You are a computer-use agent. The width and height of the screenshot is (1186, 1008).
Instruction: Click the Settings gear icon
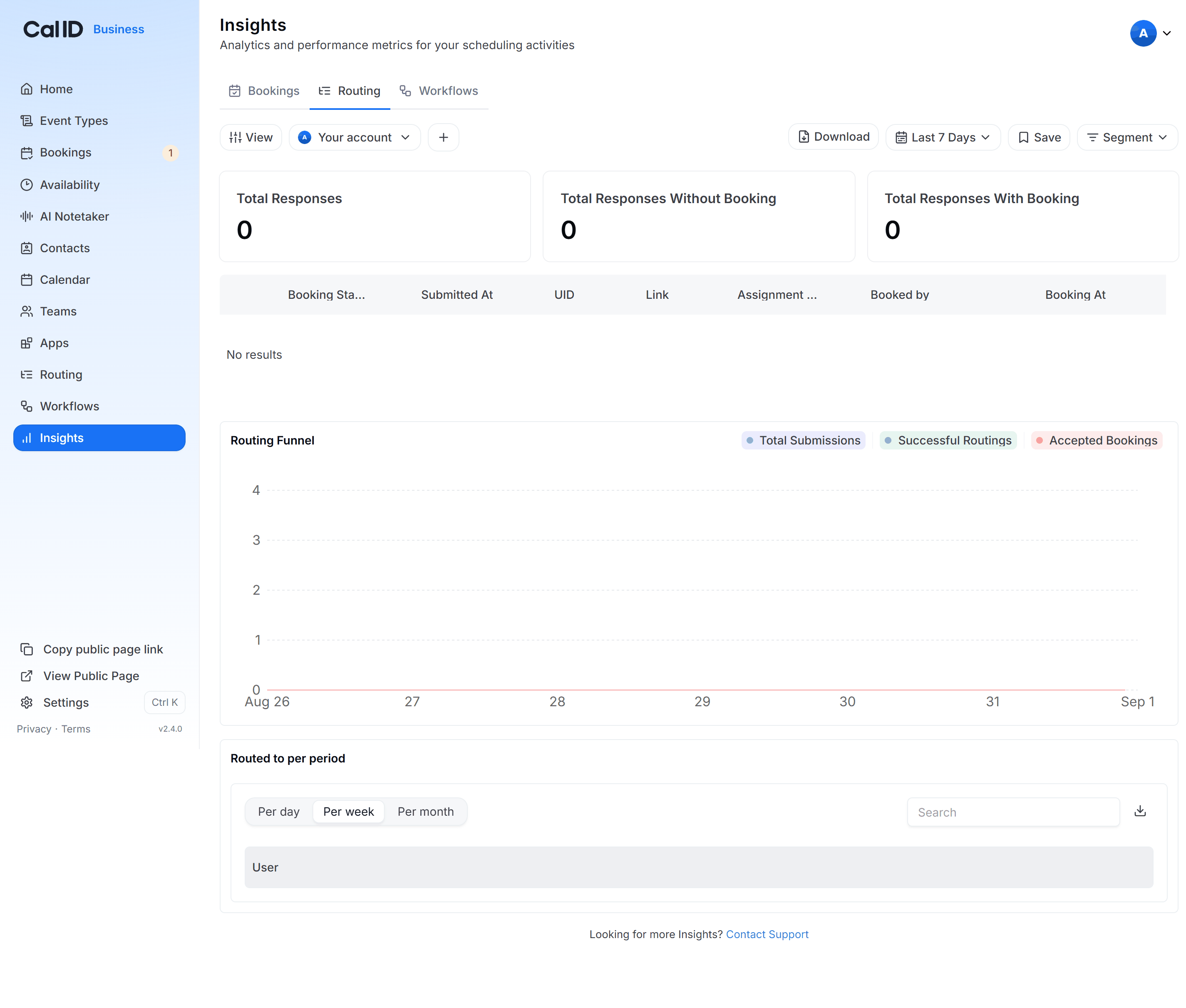26,702
